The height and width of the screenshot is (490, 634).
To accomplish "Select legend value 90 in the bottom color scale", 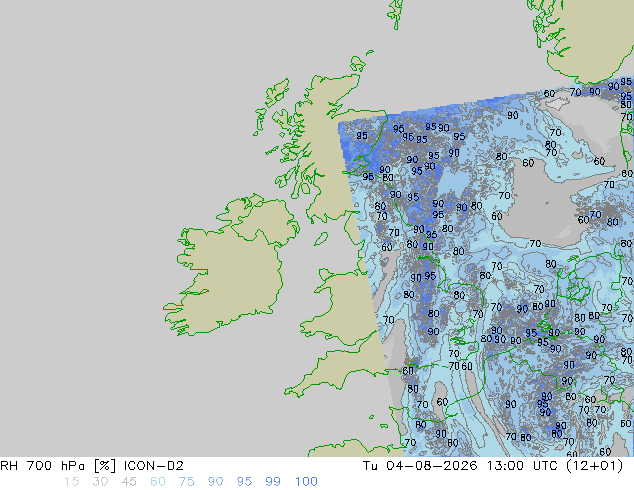I will (215, 482).
